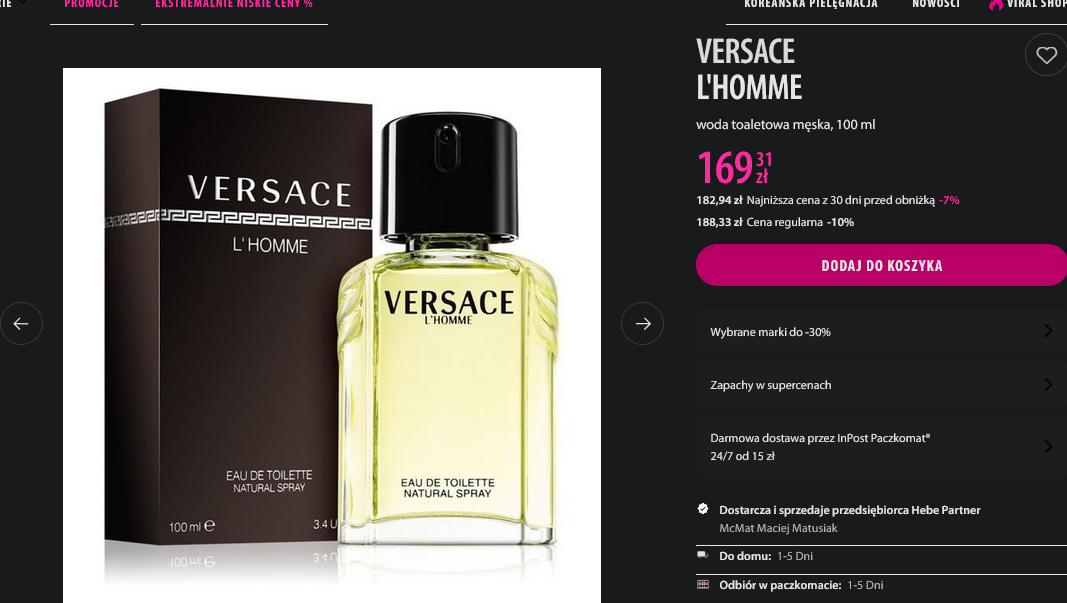Add product to favorites with heart icon

1046,55
